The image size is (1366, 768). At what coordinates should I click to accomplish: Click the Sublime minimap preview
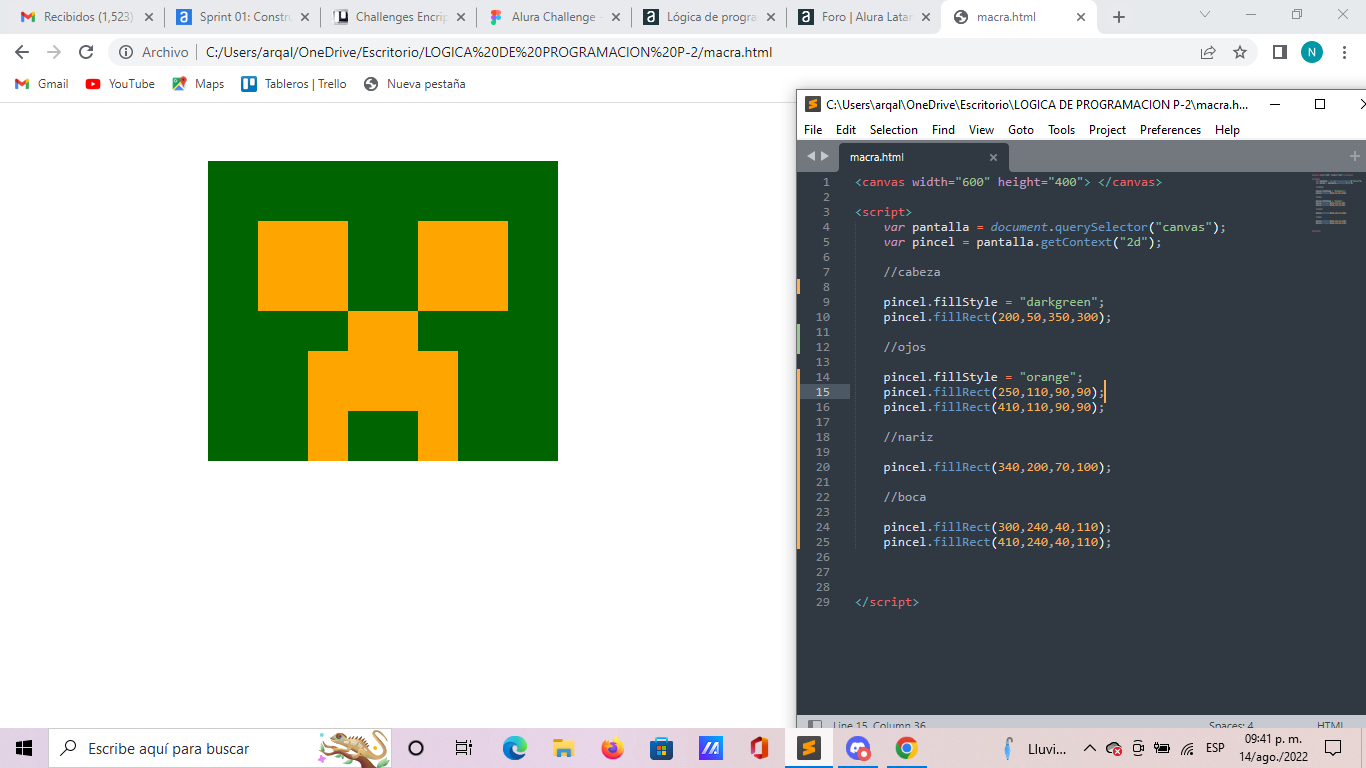pyautogui.click(x=1336, y=202)
